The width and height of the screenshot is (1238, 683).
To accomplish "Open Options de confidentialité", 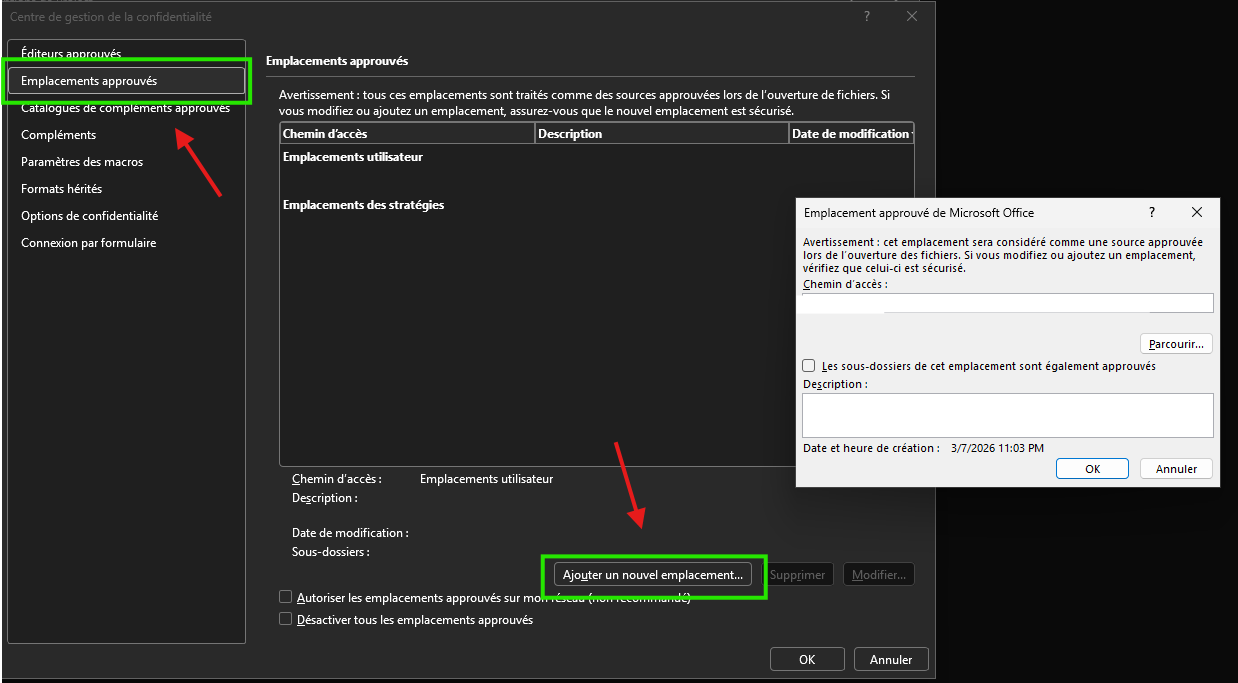I will [x=90, y=216].
